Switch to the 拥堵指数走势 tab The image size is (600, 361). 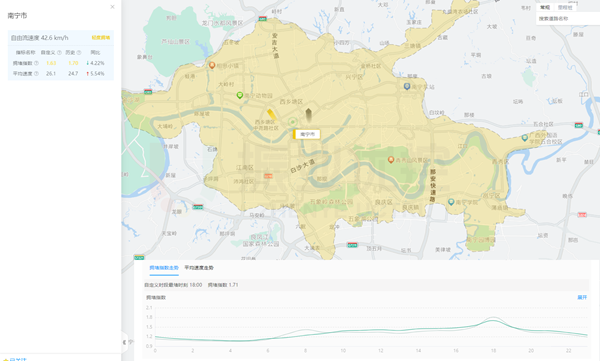(x=164, y=268)
